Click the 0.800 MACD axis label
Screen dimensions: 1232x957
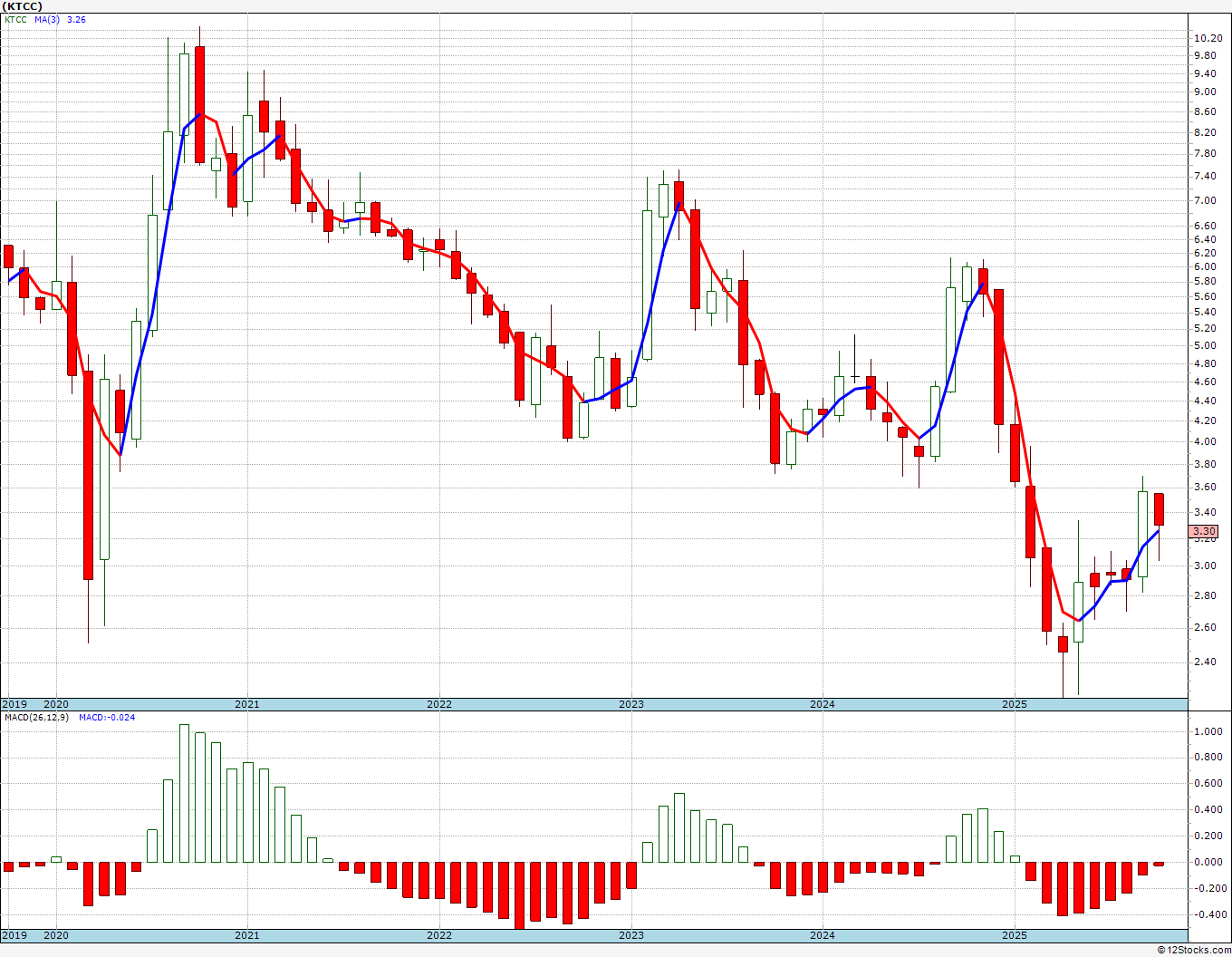(x=1207, y=757)
